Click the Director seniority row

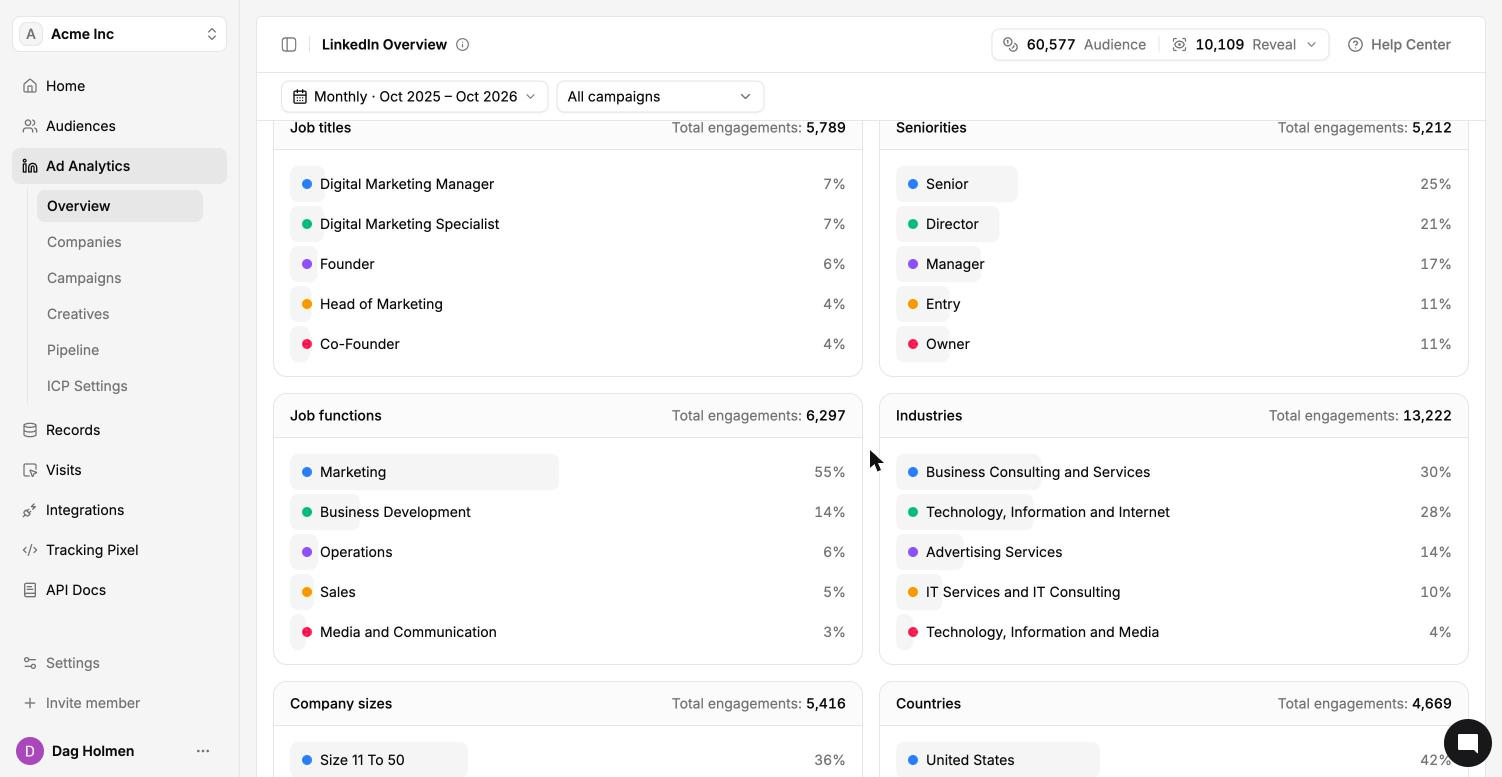1174,224
